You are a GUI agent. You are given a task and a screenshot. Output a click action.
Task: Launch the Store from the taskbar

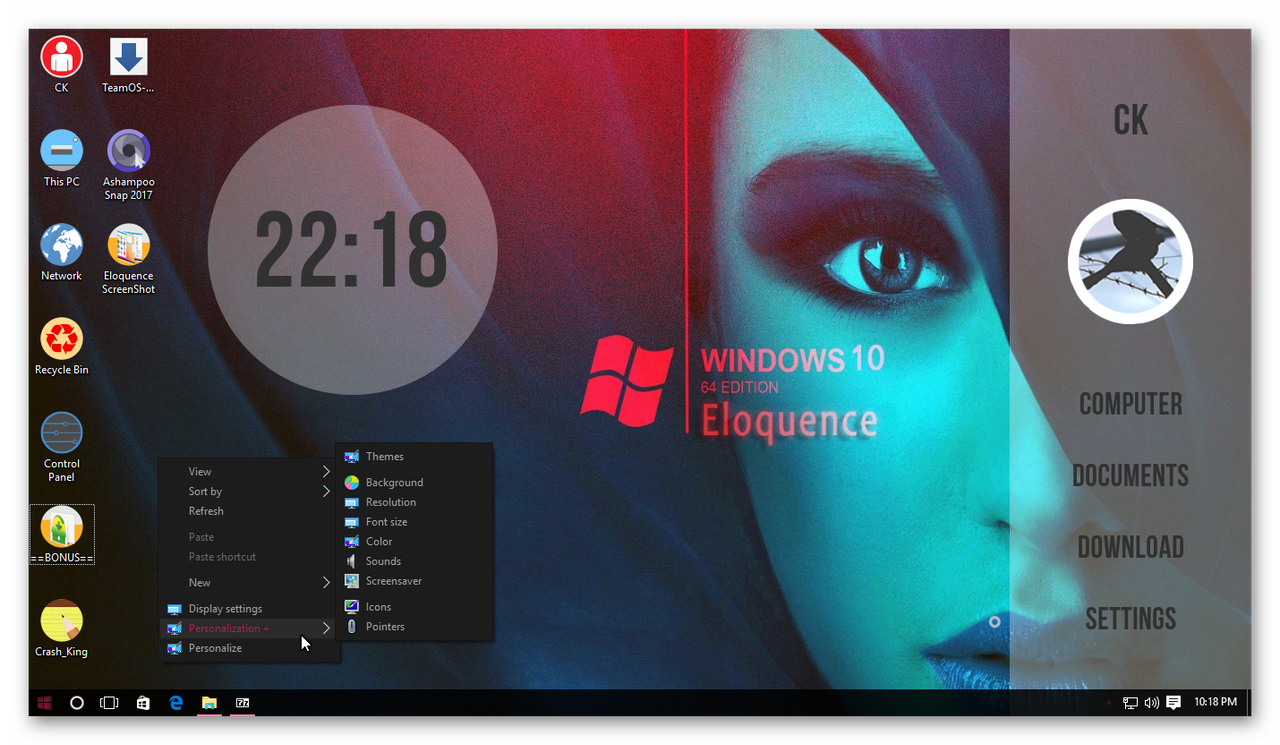(x=143, y=703)
